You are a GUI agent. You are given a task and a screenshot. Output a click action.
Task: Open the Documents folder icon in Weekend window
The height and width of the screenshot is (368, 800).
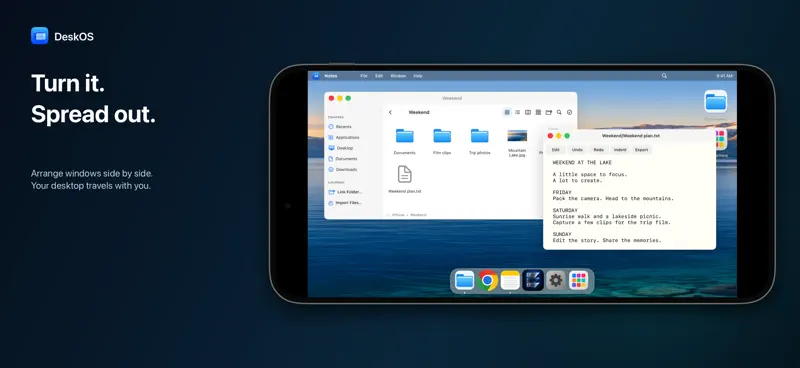point(405,136)
